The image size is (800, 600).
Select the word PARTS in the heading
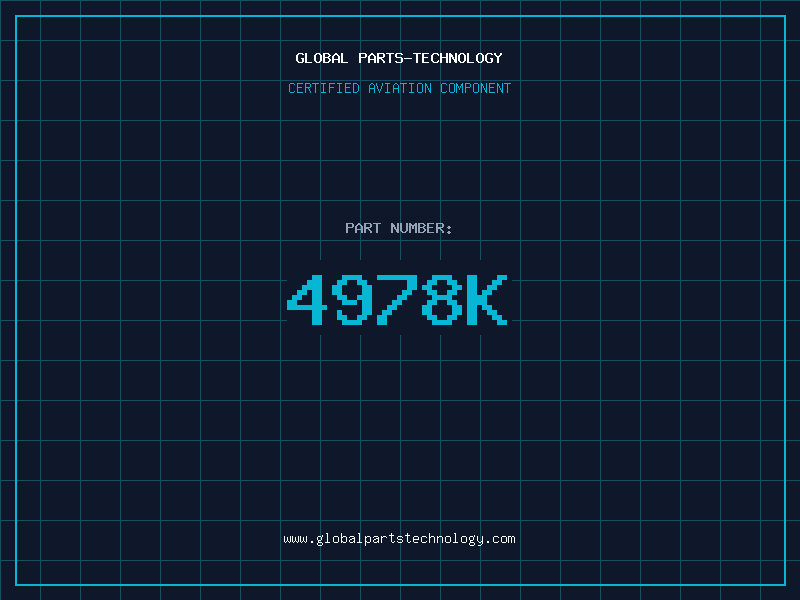tap(380, 58)
